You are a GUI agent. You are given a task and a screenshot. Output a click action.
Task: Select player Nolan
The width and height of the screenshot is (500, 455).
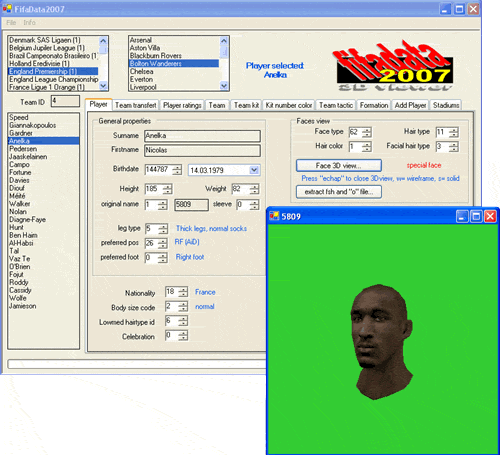tap(18, 212)
